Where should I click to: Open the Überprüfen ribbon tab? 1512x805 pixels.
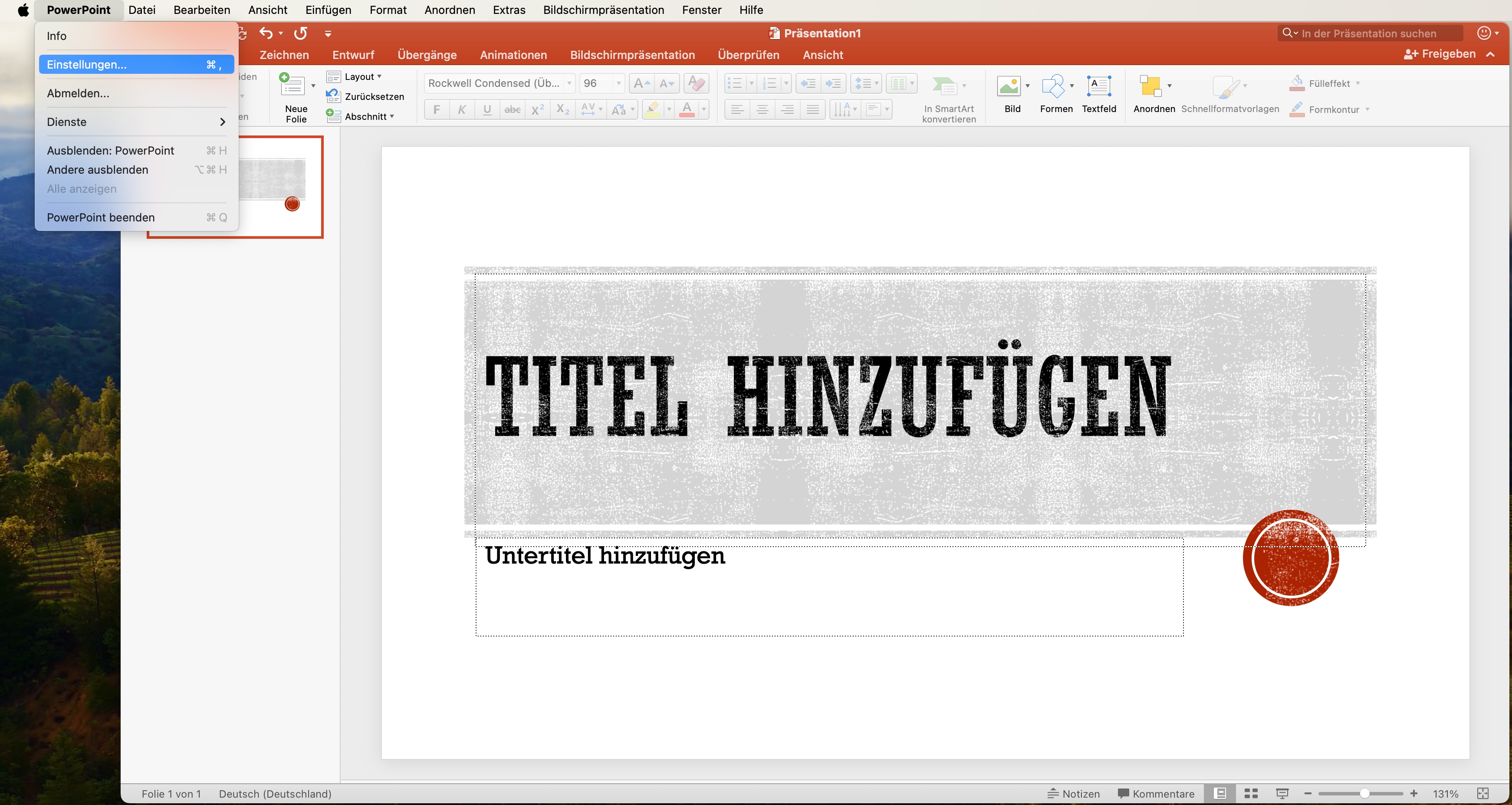pyautogui.click(x=748, y=55)
